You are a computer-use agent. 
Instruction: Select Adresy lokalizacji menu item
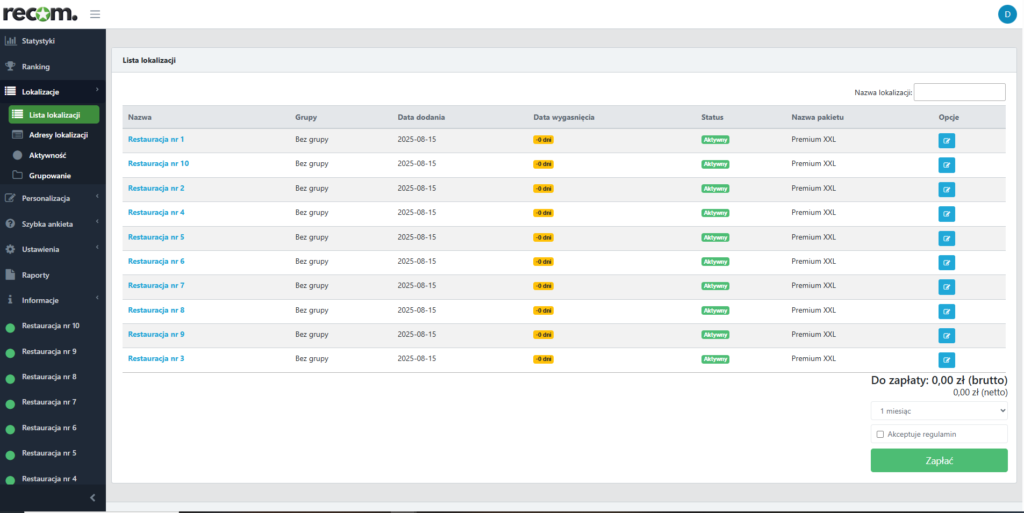(x=58, y=135)
